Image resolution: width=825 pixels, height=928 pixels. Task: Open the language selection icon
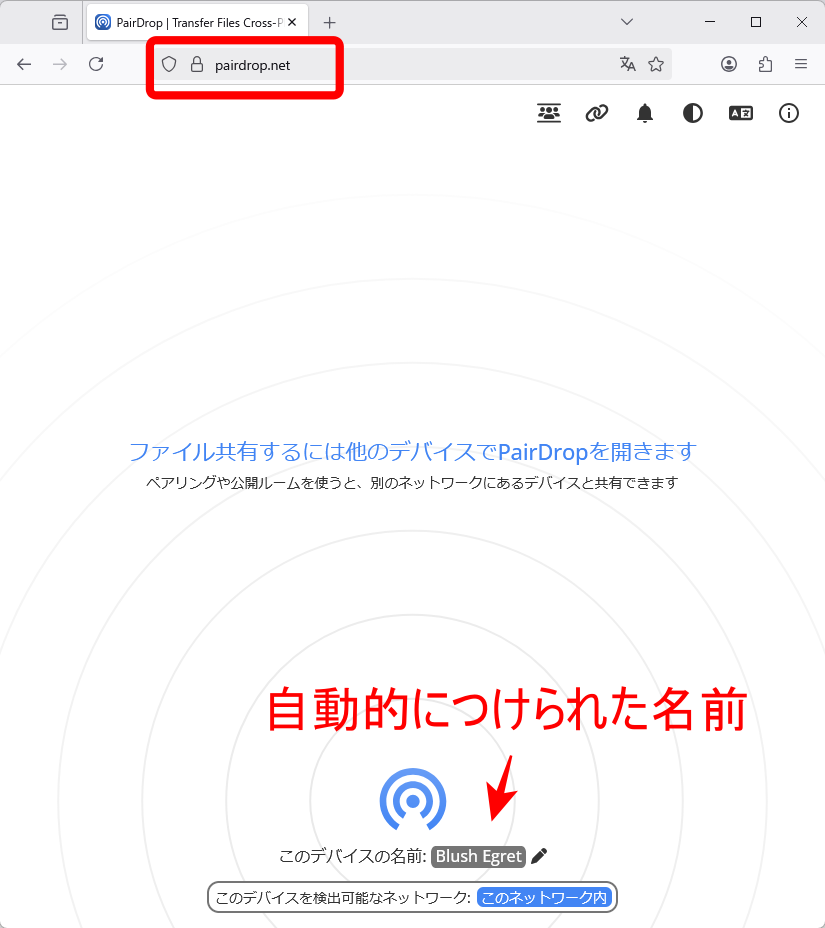tap(740, 112)
